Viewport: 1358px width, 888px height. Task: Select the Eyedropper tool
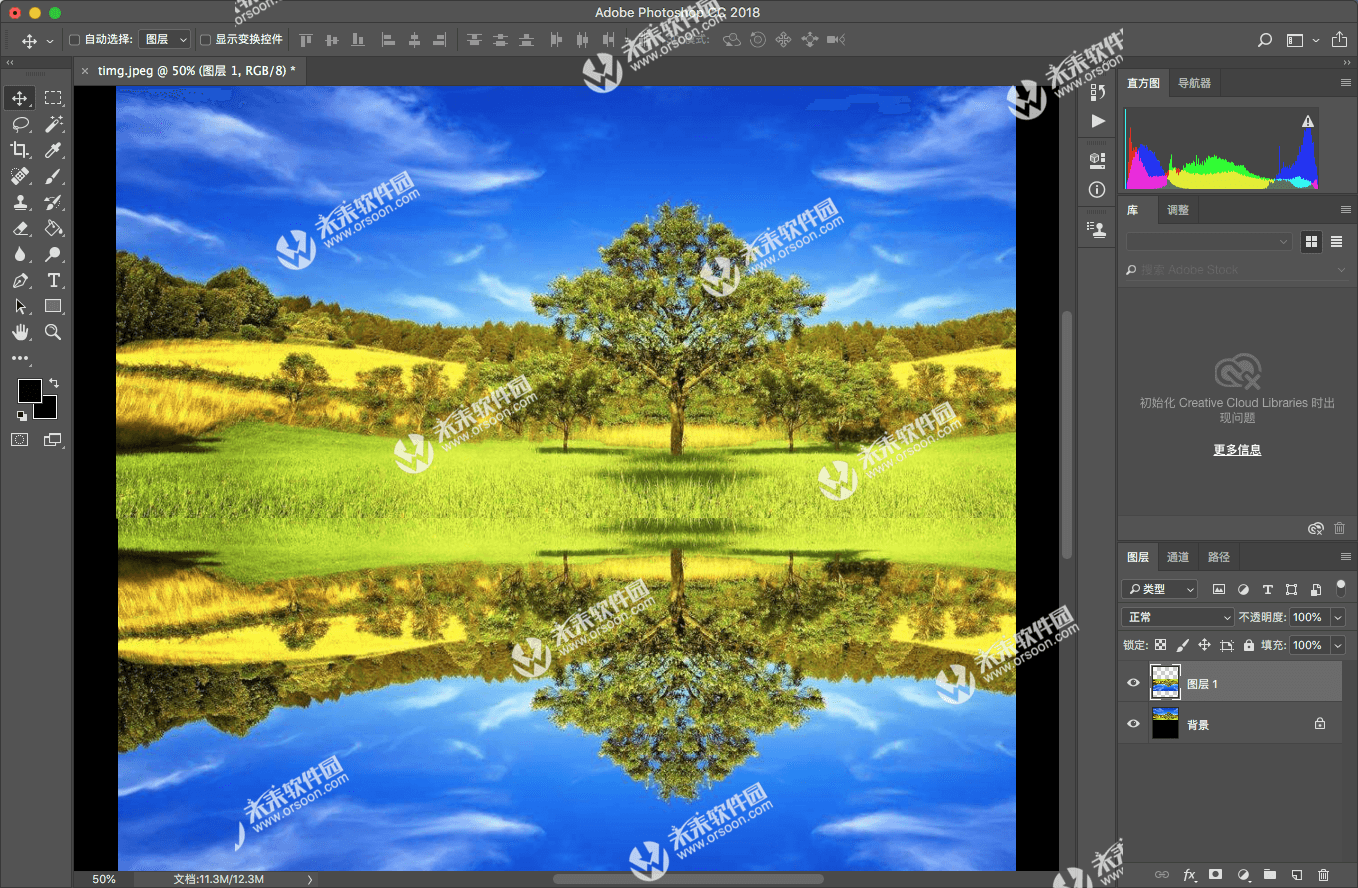tap(53, 150)
